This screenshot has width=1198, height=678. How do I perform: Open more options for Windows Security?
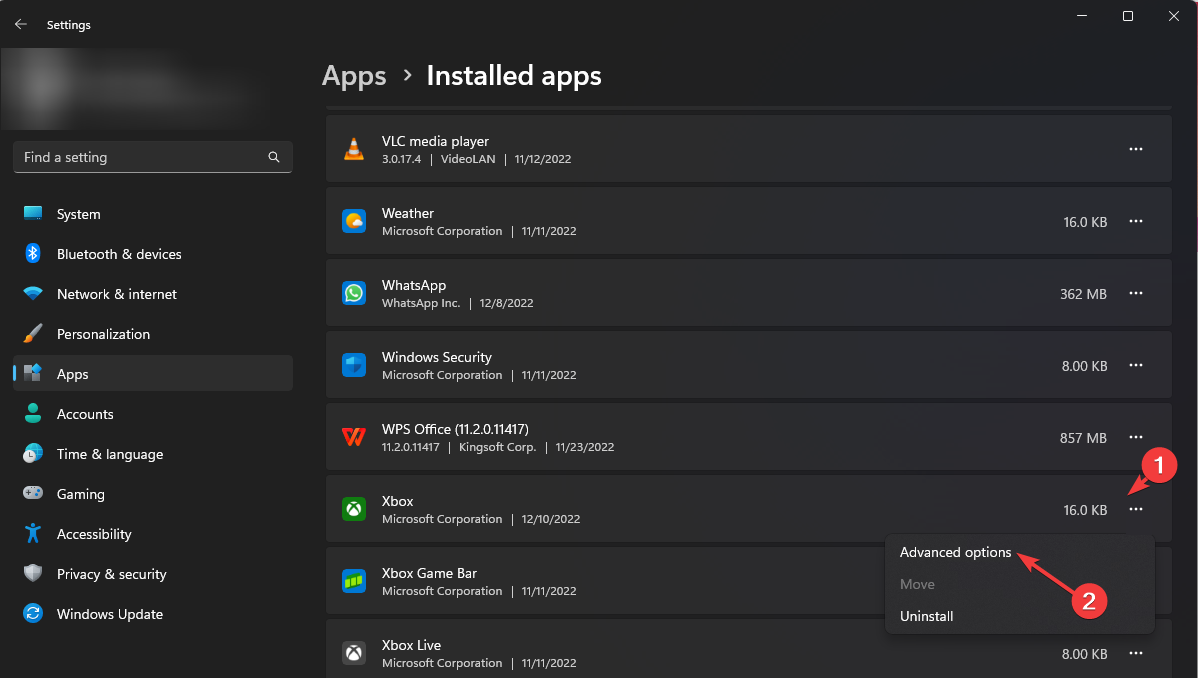[1136, 365]
